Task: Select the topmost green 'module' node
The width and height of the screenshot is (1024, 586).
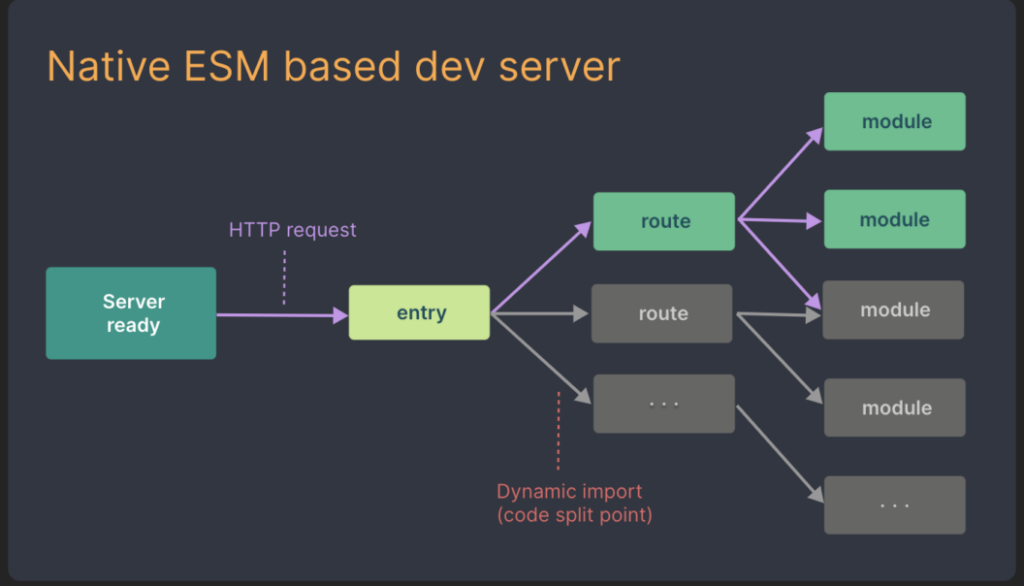Action: pos(893,121)
